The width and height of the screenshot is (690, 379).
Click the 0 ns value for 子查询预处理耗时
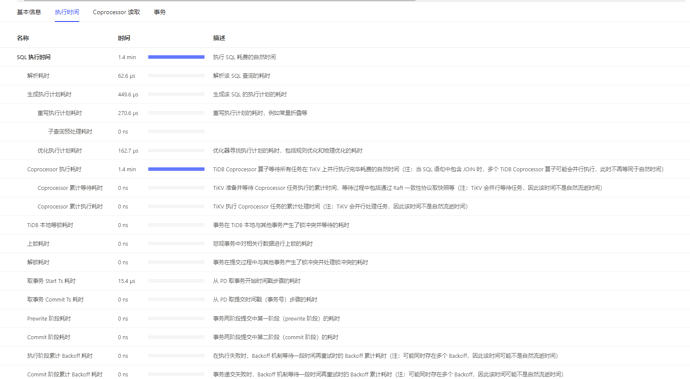(x=123, y=132)
